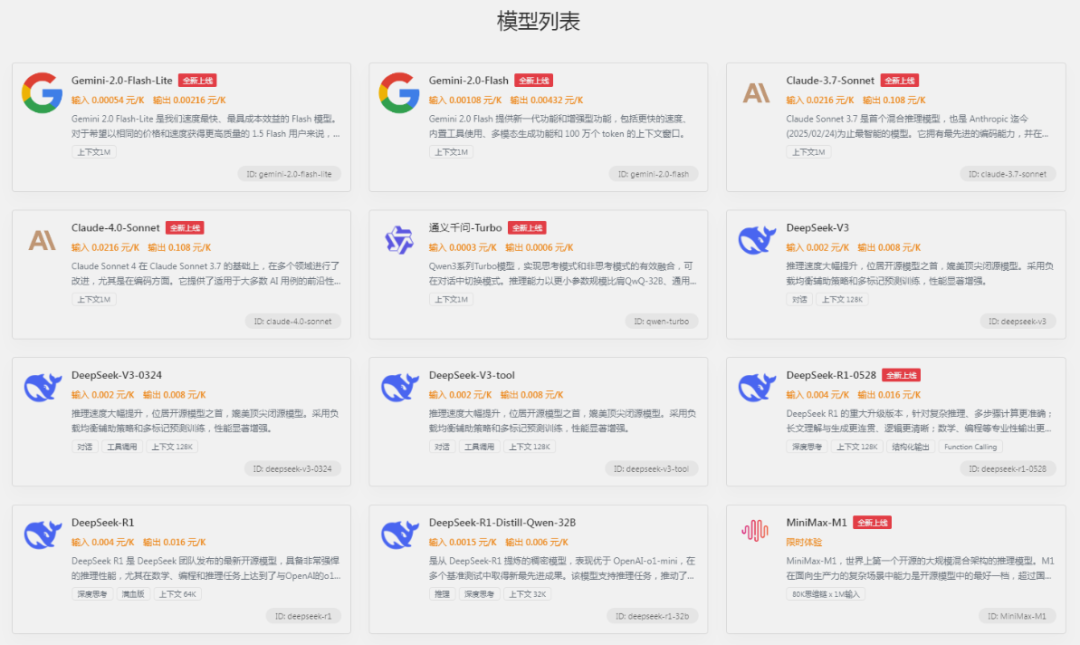Click the whale logo on DeepSeek-R1-0528 card
The width and height of the screenshot is (1080, 645).
click(x=756, y=387)
